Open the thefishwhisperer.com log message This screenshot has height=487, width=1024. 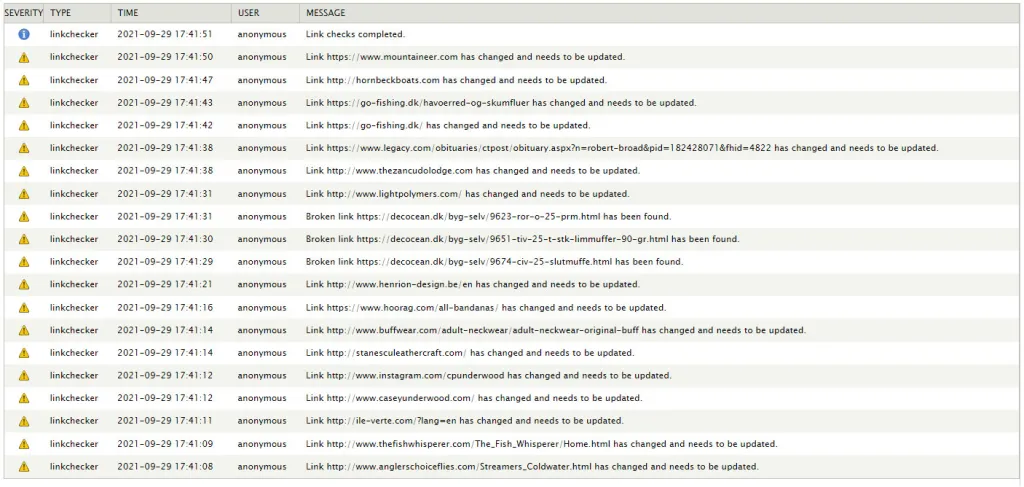(541, 444)
